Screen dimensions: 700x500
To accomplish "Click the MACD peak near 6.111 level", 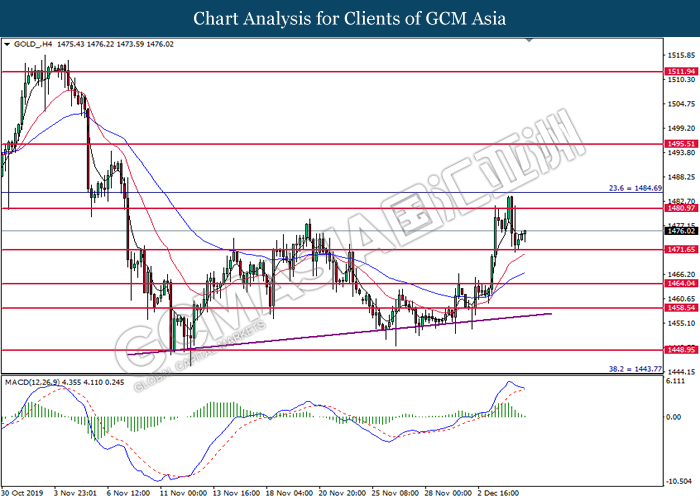I will (x=508, y=382).
